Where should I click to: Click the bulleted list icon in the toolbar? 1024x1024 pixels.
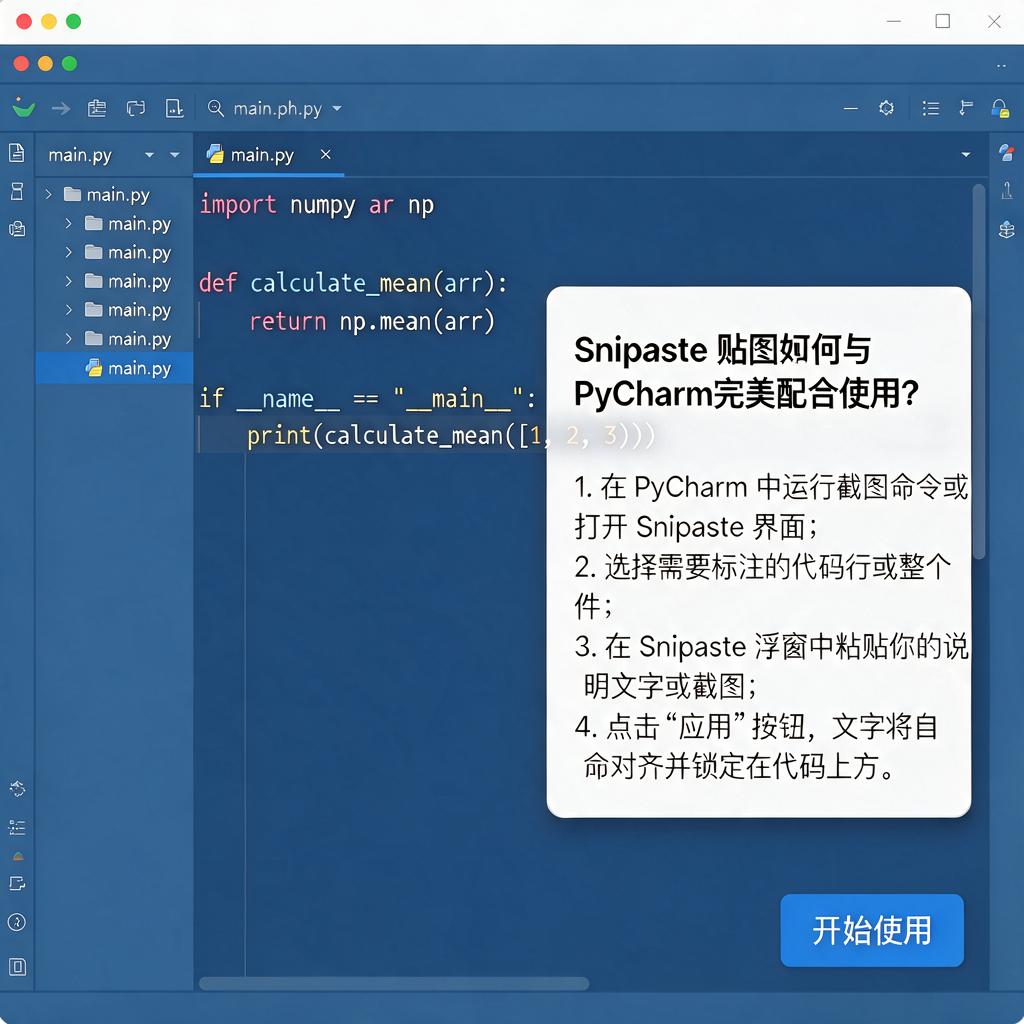(931, 108)
